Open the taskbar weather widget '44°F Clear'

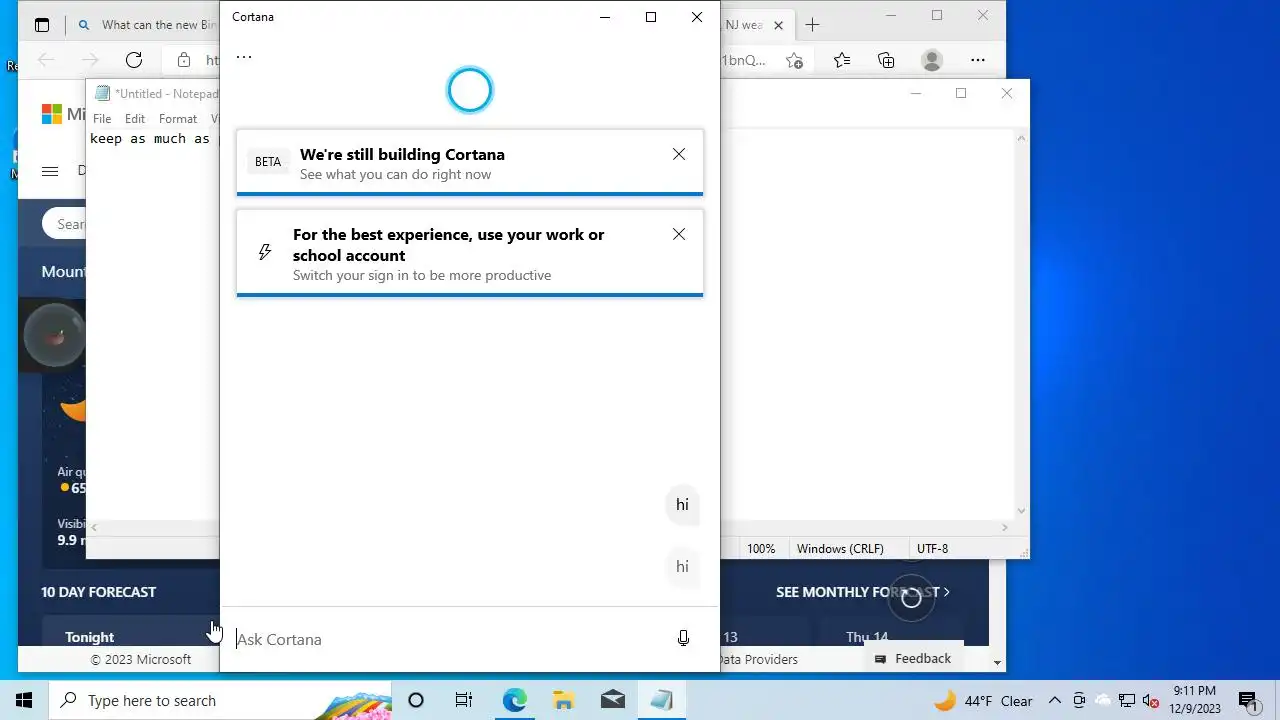point(984,701)
